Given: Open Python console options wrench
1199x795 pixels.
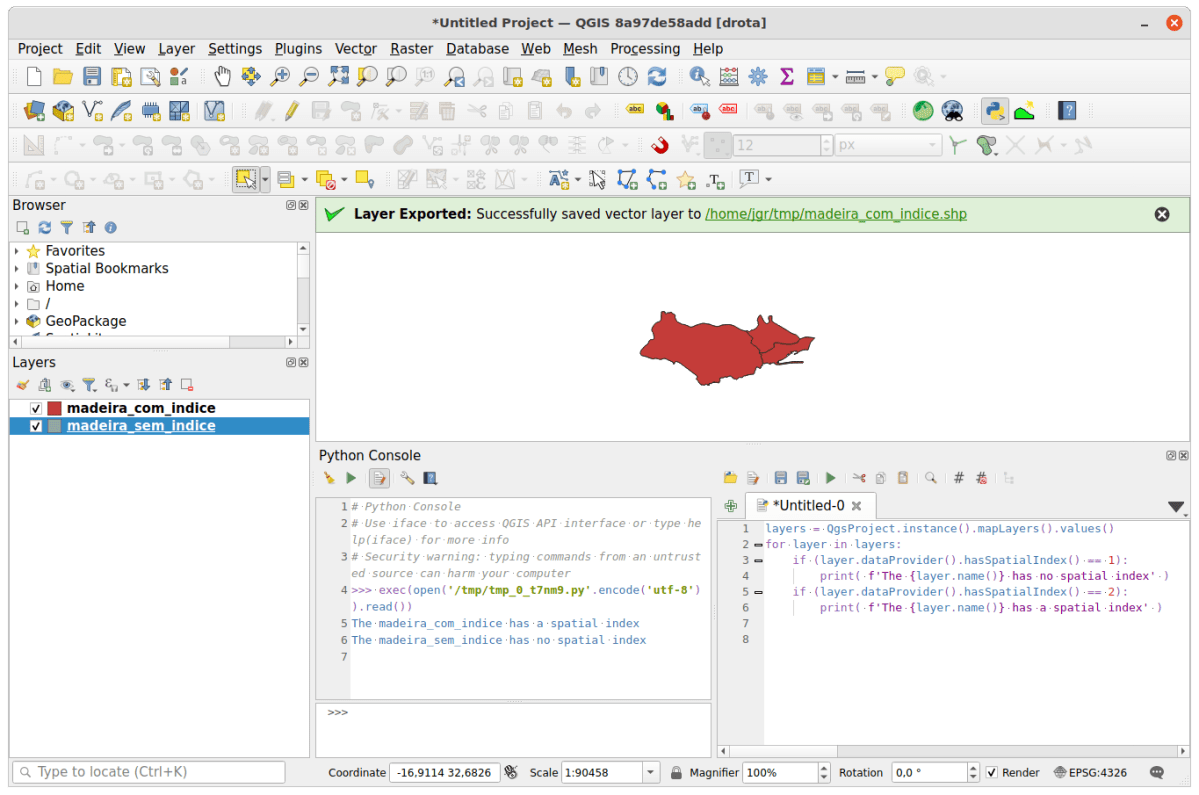Looking at the screenshot, I should 407,479.
